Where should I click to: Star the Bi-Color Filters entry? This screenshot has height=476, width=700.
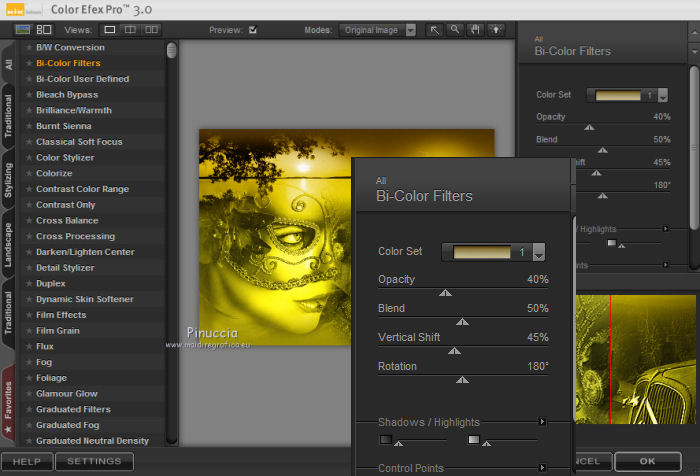coord(29,63)
